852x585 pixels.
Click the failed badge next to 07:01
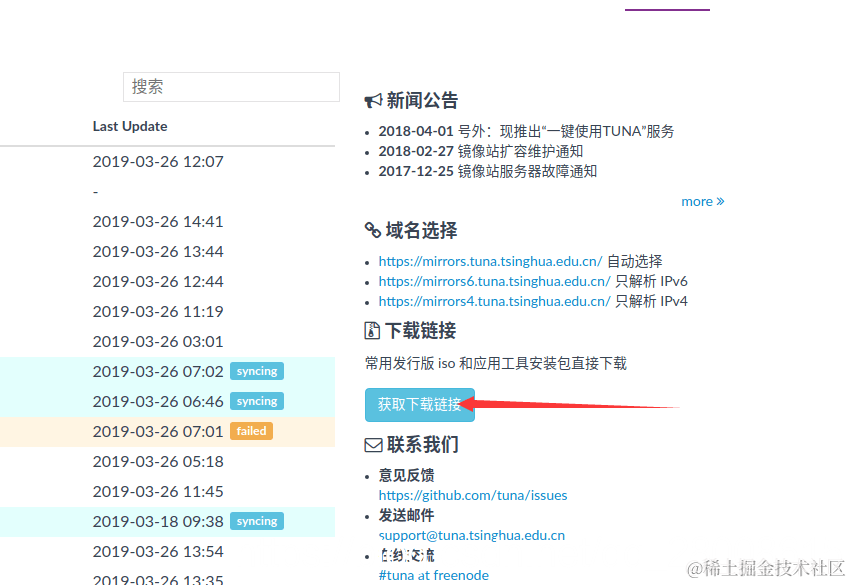coord(252,431)
